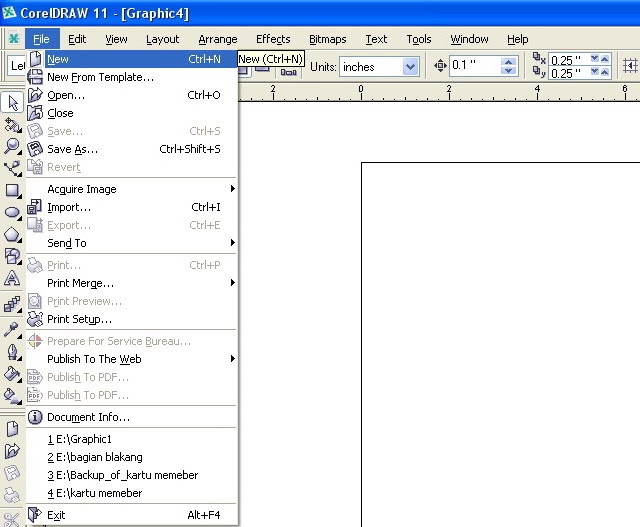Open the Edit menu
This screenshot has width=640, height=527.
click(77, 39)
